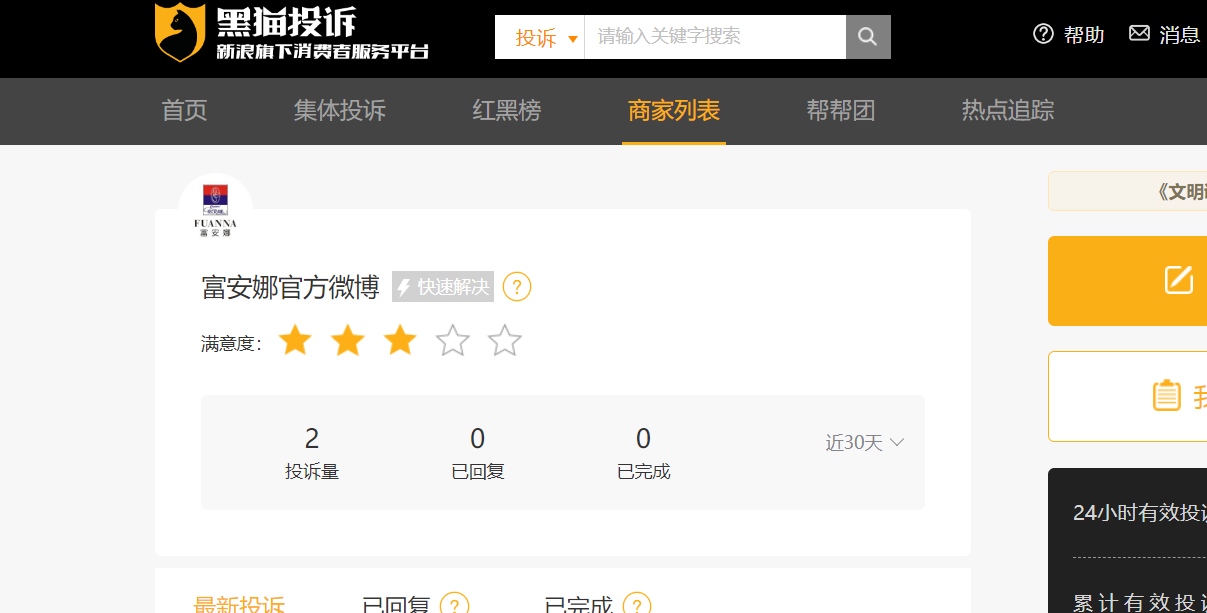This screenshot has height=613, width=1207.
Task: Click the clipboard icon in white button
Action: pyautogui.click(x=1166, y=396)
